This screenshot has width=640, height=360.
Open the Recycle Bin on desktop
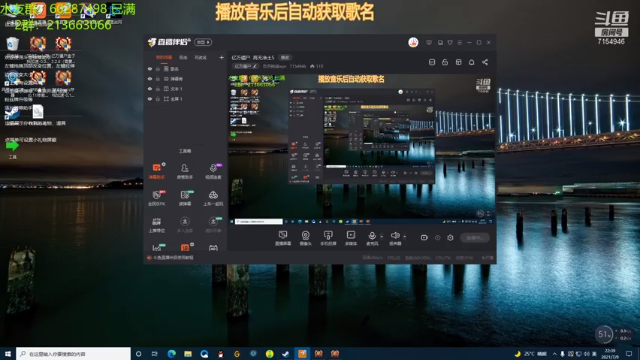point(12,44)
